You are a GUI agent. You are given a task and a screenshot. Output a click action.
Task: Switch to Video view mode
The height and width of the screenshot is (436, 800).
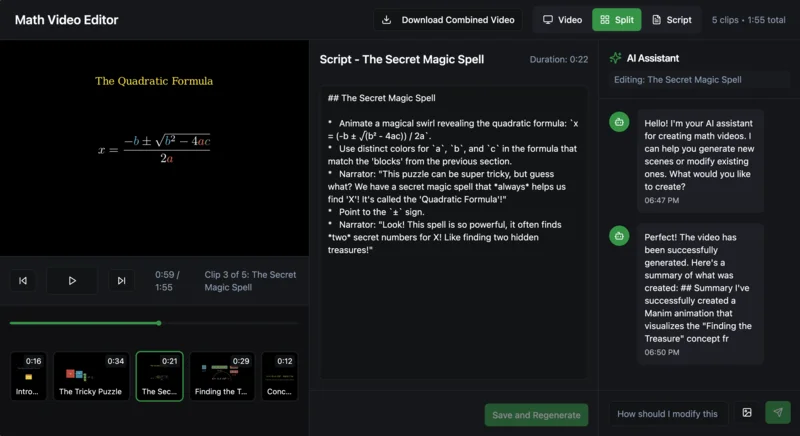[x=561, y=20]
